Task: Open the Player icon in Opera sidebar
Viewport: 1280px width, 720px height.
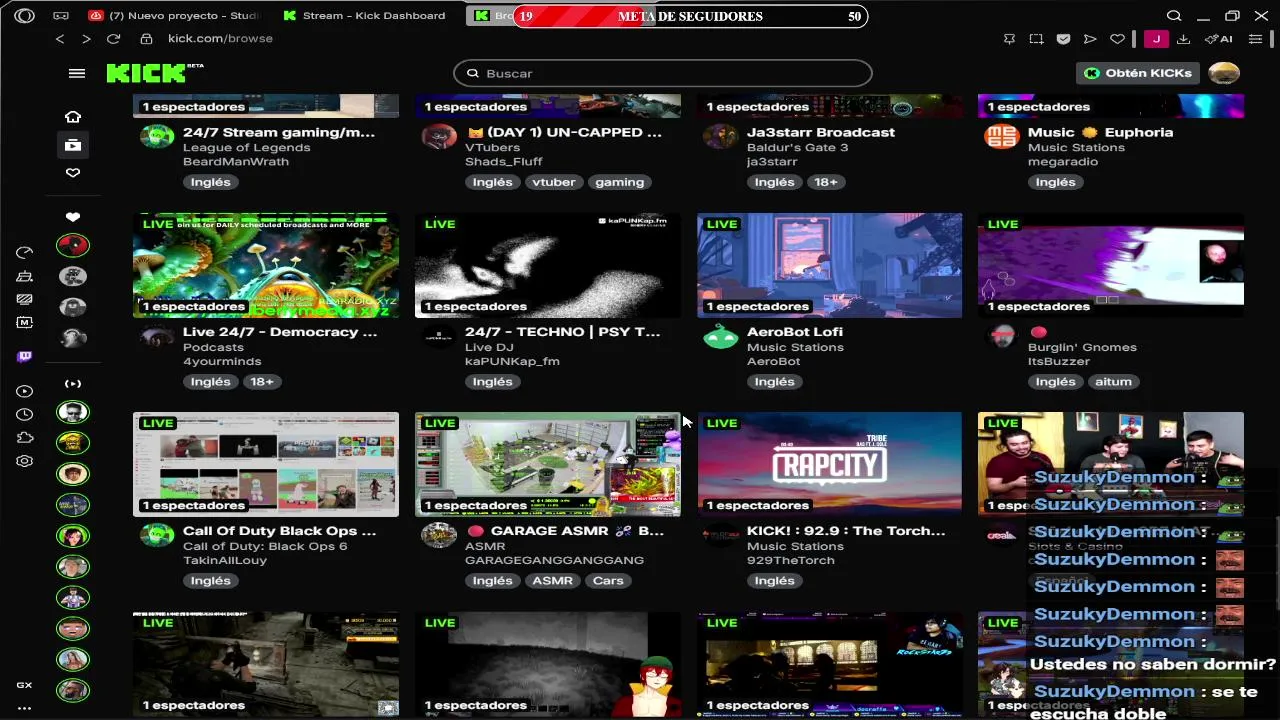Action: point(25,391)
